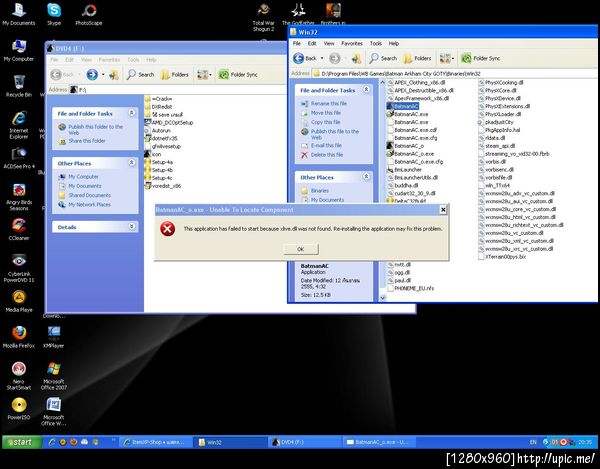Image resolution: width=600 pixels, height=469 pixels.
Task: Open Skype desktop icon
Action: 54,14
